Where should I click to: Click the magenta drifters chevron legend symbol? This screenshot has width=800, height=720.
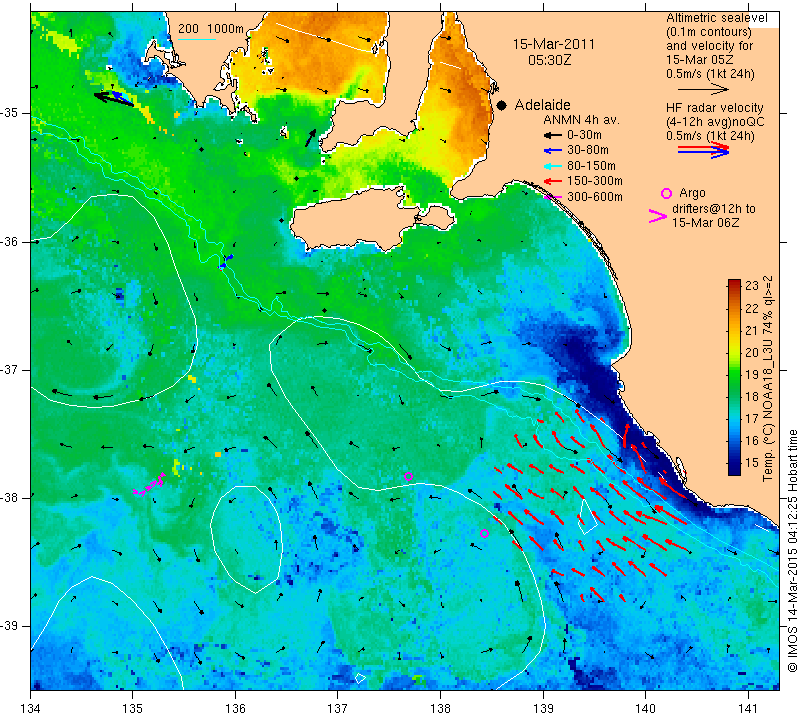click(x=658, y=216)
